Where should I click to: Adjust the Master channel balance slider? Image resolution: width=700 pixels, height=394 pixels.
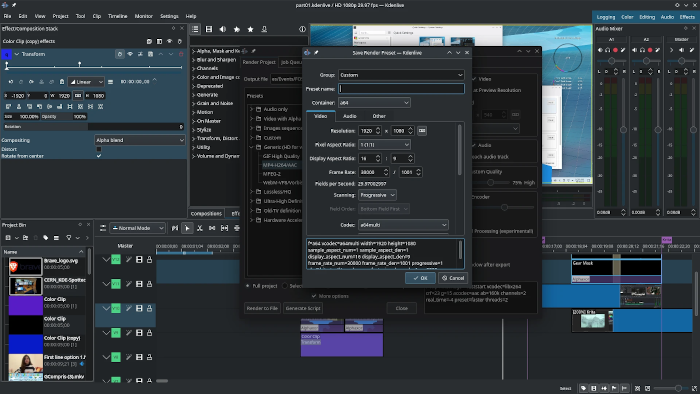point(681,61)
